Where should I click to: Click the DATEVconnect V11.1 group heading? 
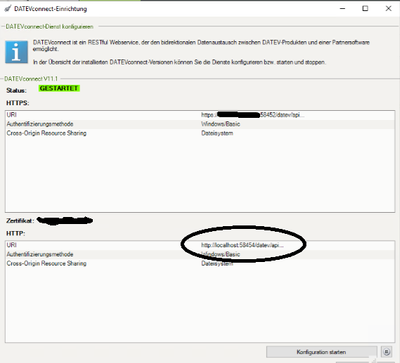(31, 79)
